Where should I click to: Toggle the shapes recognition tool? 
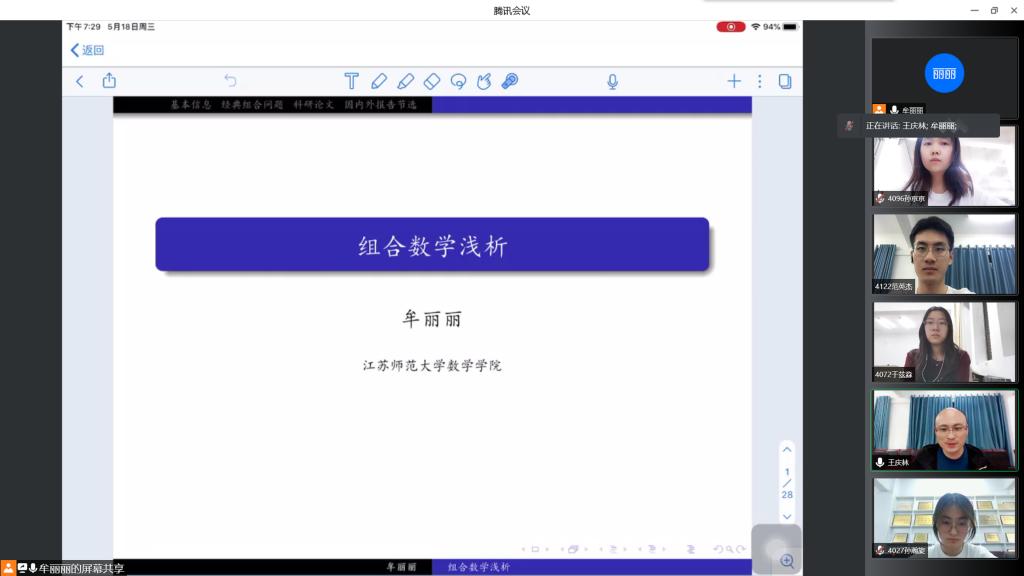(484, 81)
